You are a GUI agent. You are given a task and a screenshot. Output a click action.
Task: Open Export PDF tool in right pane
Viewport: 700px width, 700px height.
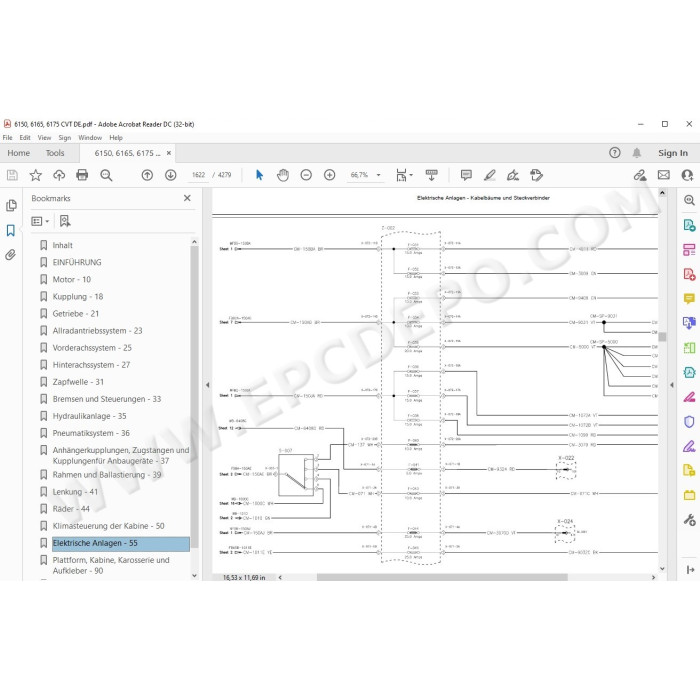point(689,225)
